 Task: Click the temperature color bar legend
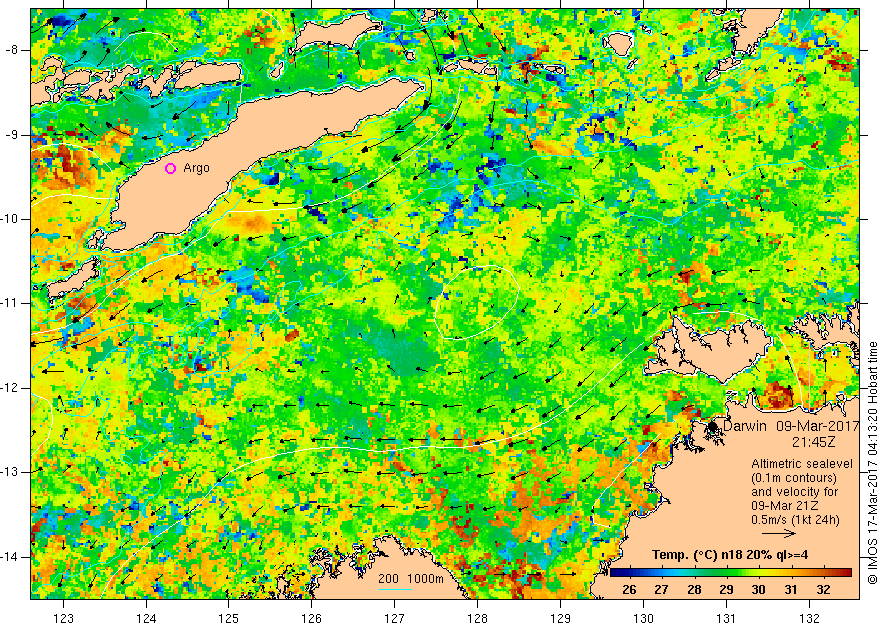(x=731, y=572)
